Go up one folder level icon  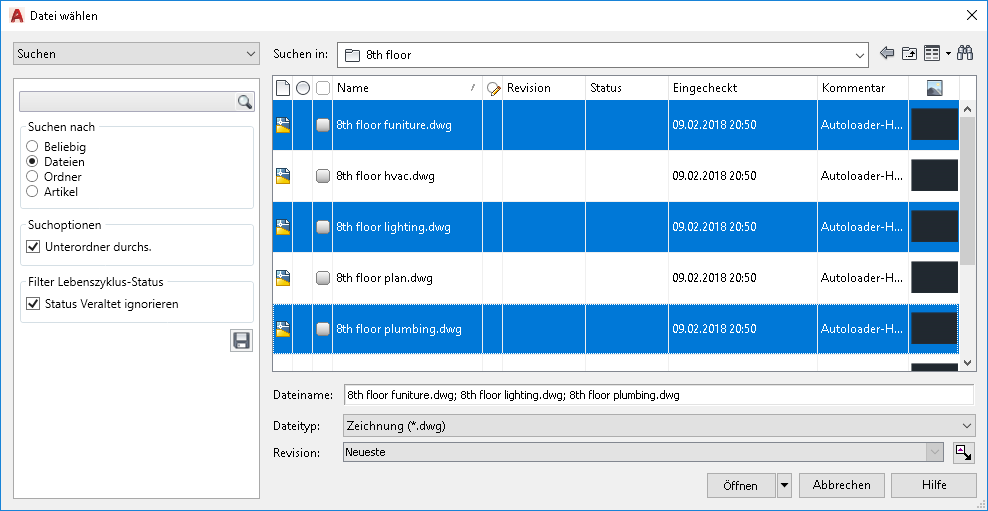pyautogui.click(x=909, y=54)
